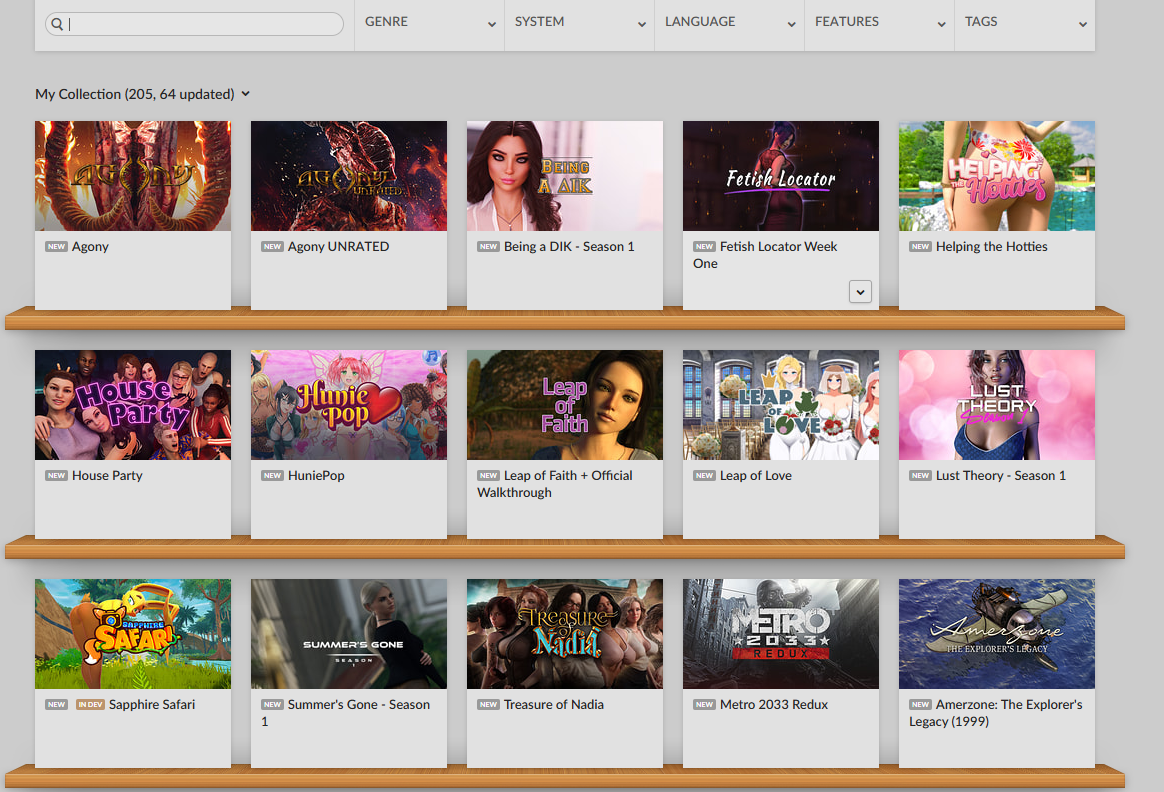Image resolution: width=1164 pixels, height=792 pixels.
Task: Click the NEW badge beside Amerzone
Action: point(921,704)
